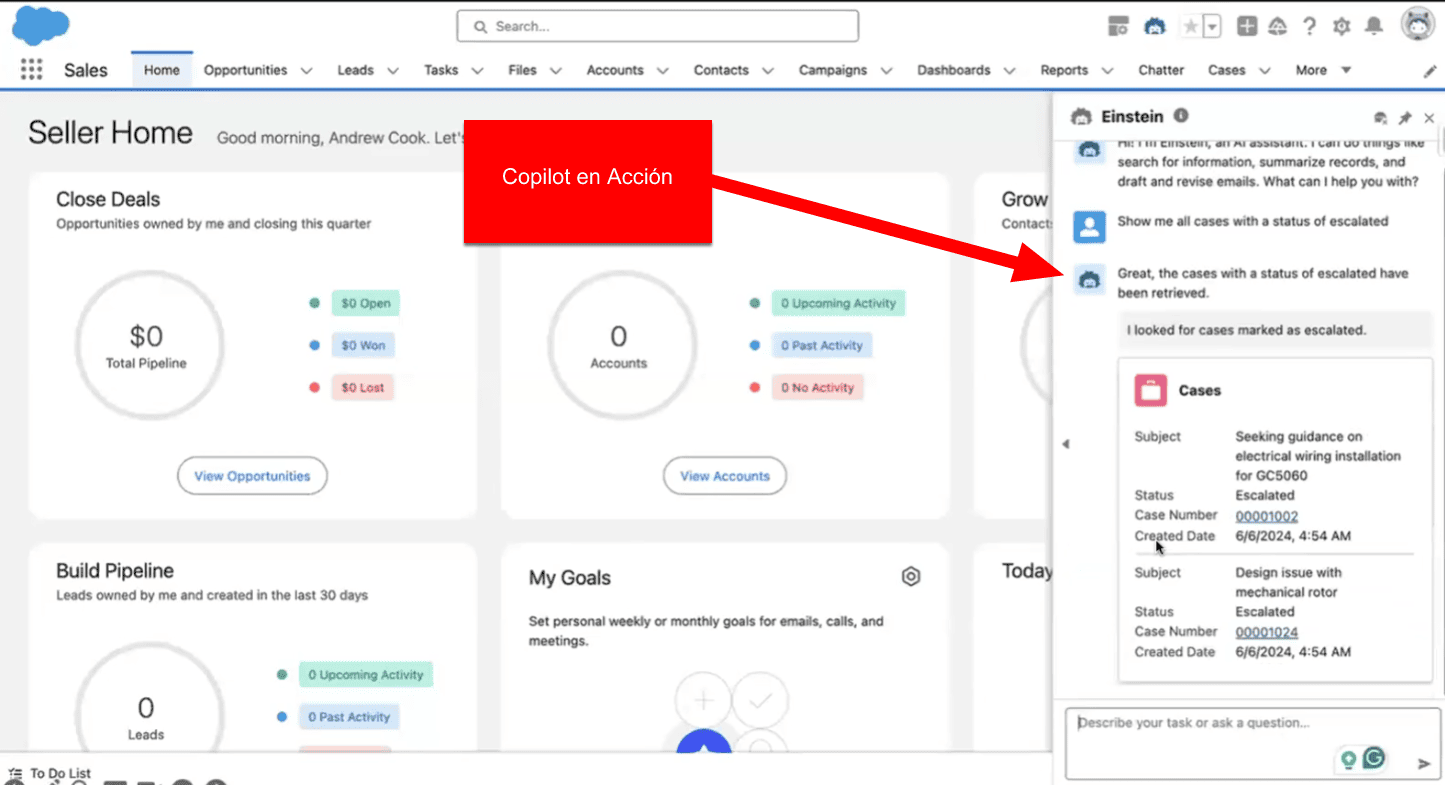Open the Setup gear icon
1445x785 pixels.
(x=1342, y=27)
